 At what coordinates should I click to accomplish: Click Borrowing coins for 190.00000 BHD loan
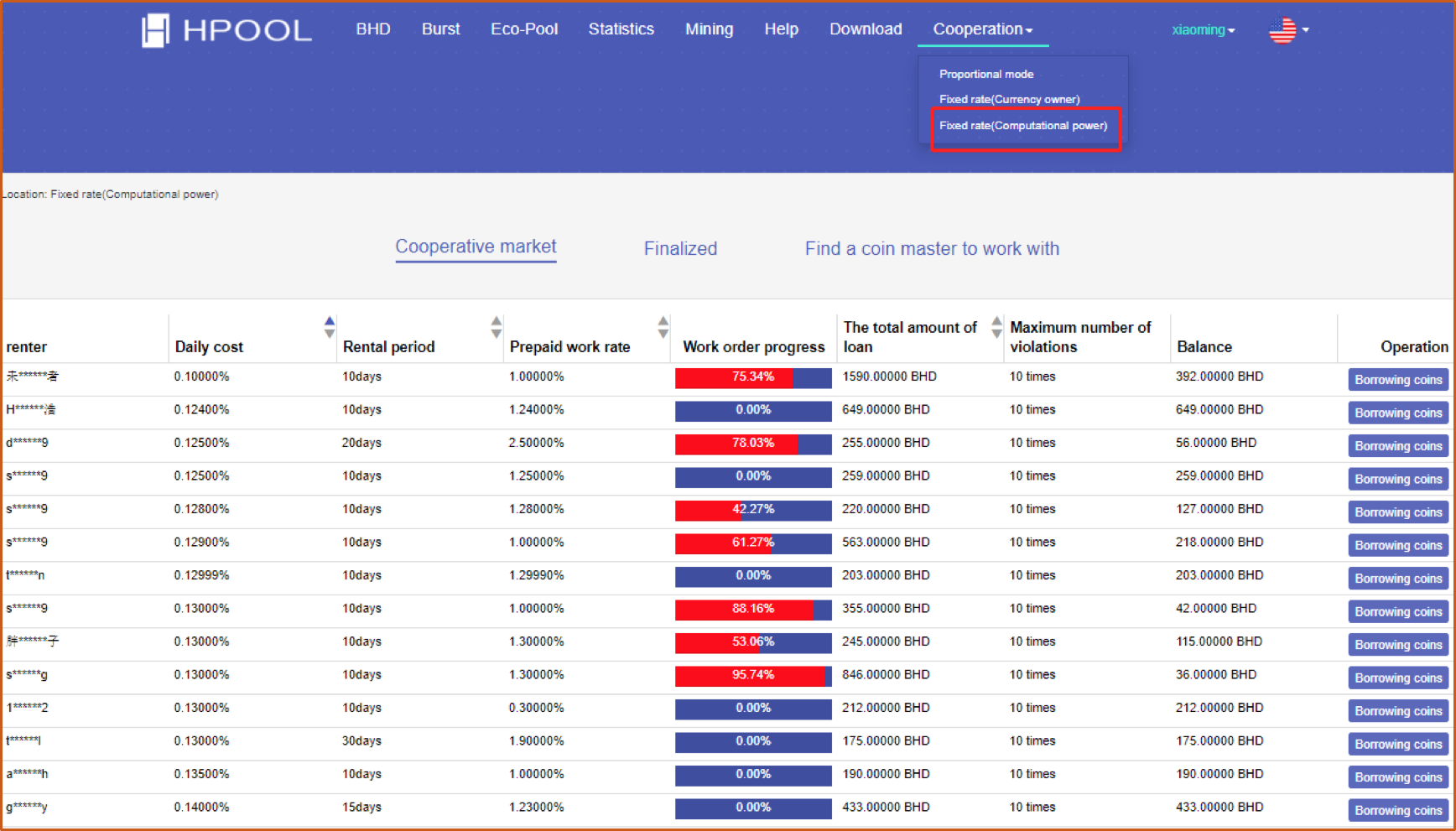[x=1398, y=777]
